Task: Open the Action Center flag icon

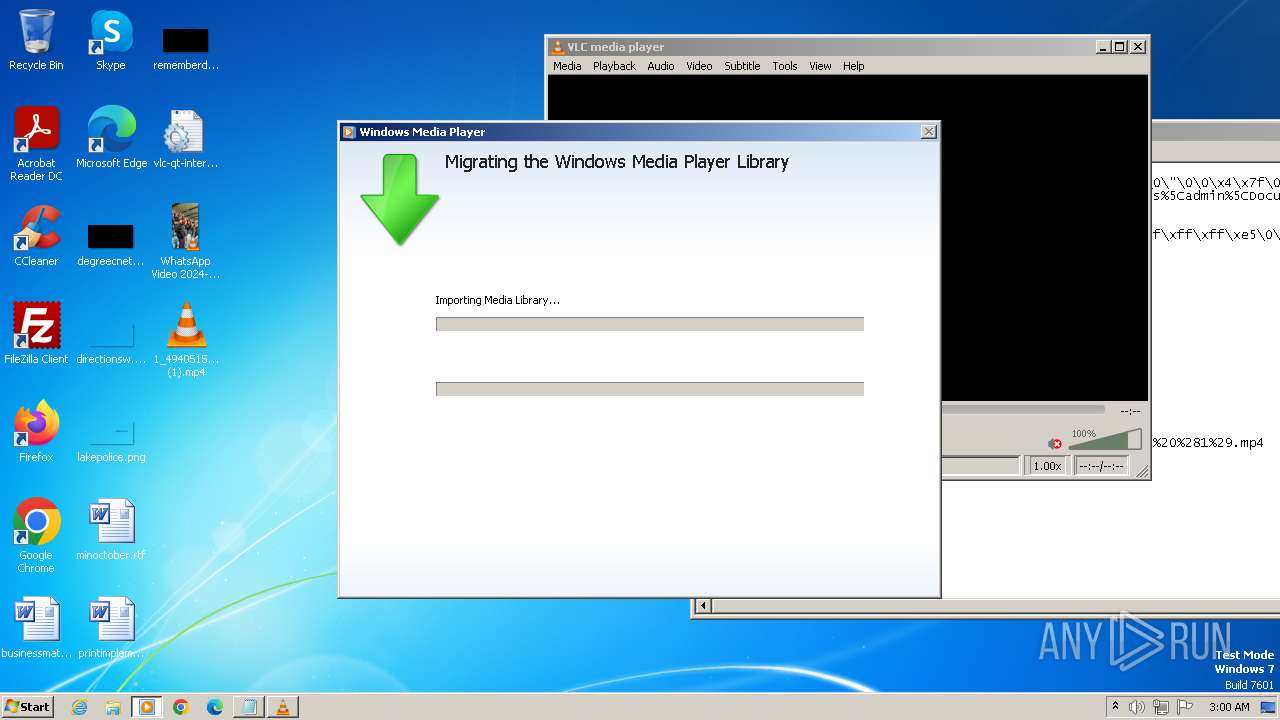Action: coord(1185,707)
